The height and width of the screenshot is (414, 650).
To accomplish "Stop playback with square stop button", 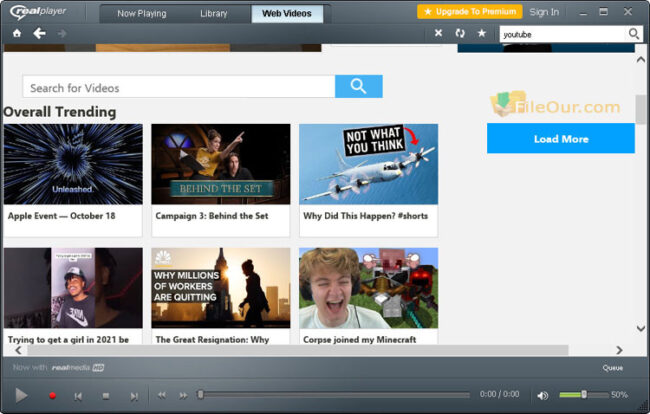I will 106,396.
